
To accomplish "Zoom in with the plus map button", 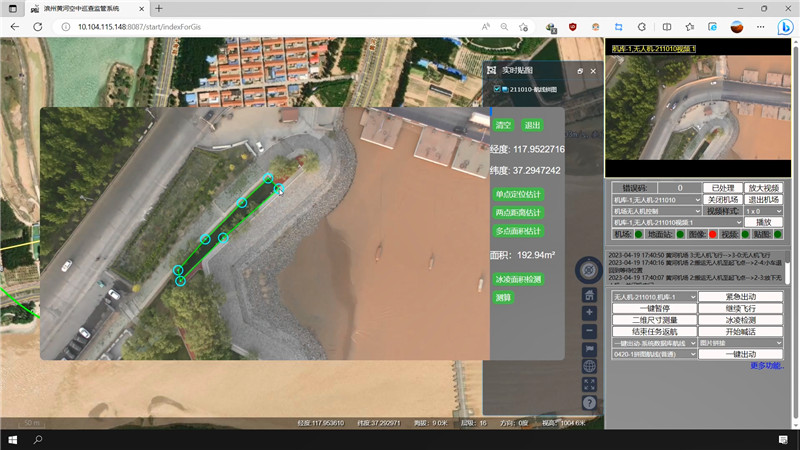I will pyautogui.click(x=589, y=312).
